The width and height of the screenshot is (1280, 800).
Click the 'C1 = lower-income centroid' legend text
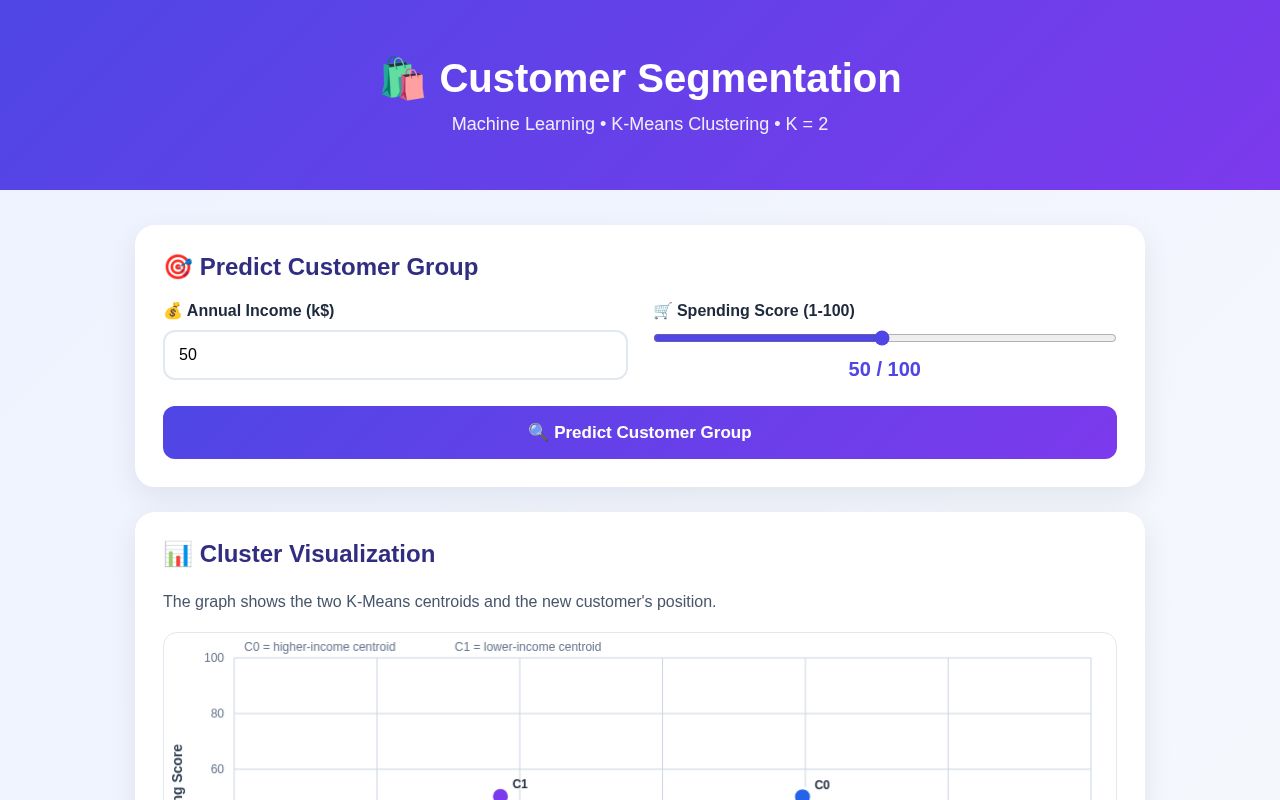pos(528,647)
